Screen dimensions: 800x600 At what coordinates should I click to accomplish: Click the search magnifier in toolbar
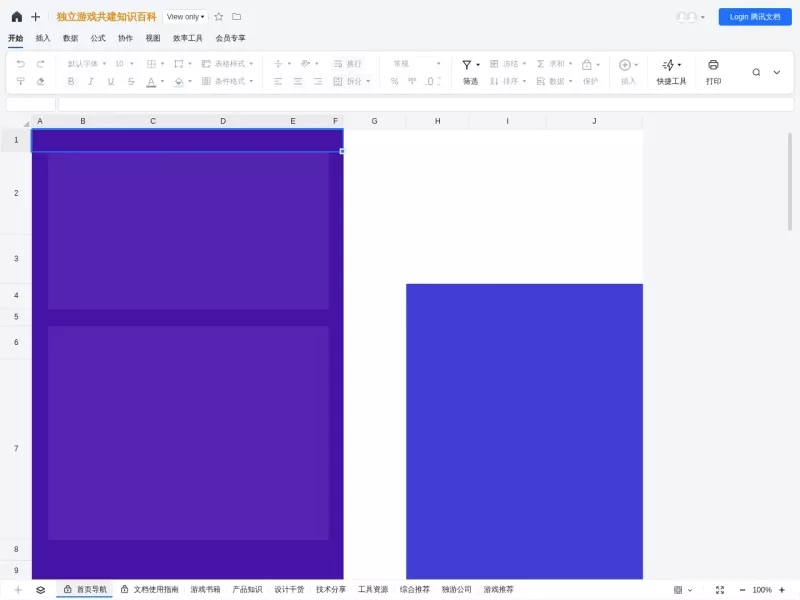(x=756, y=72)
